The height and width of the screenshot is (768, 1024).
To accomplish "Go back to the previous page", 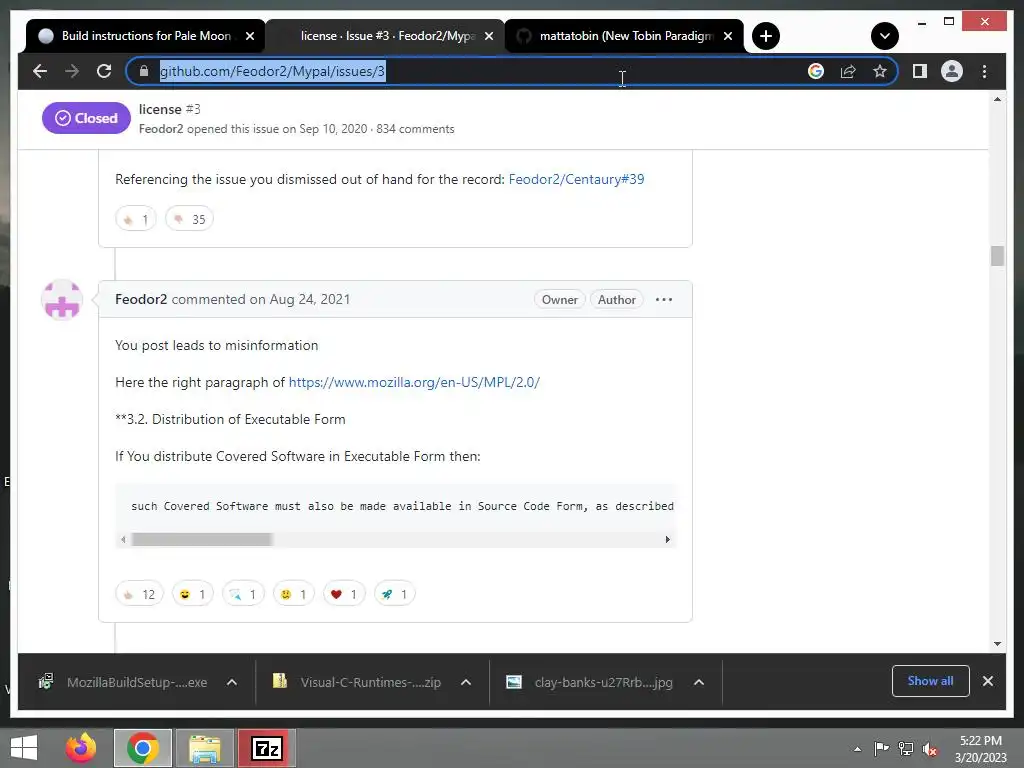I will click(40, 71).
